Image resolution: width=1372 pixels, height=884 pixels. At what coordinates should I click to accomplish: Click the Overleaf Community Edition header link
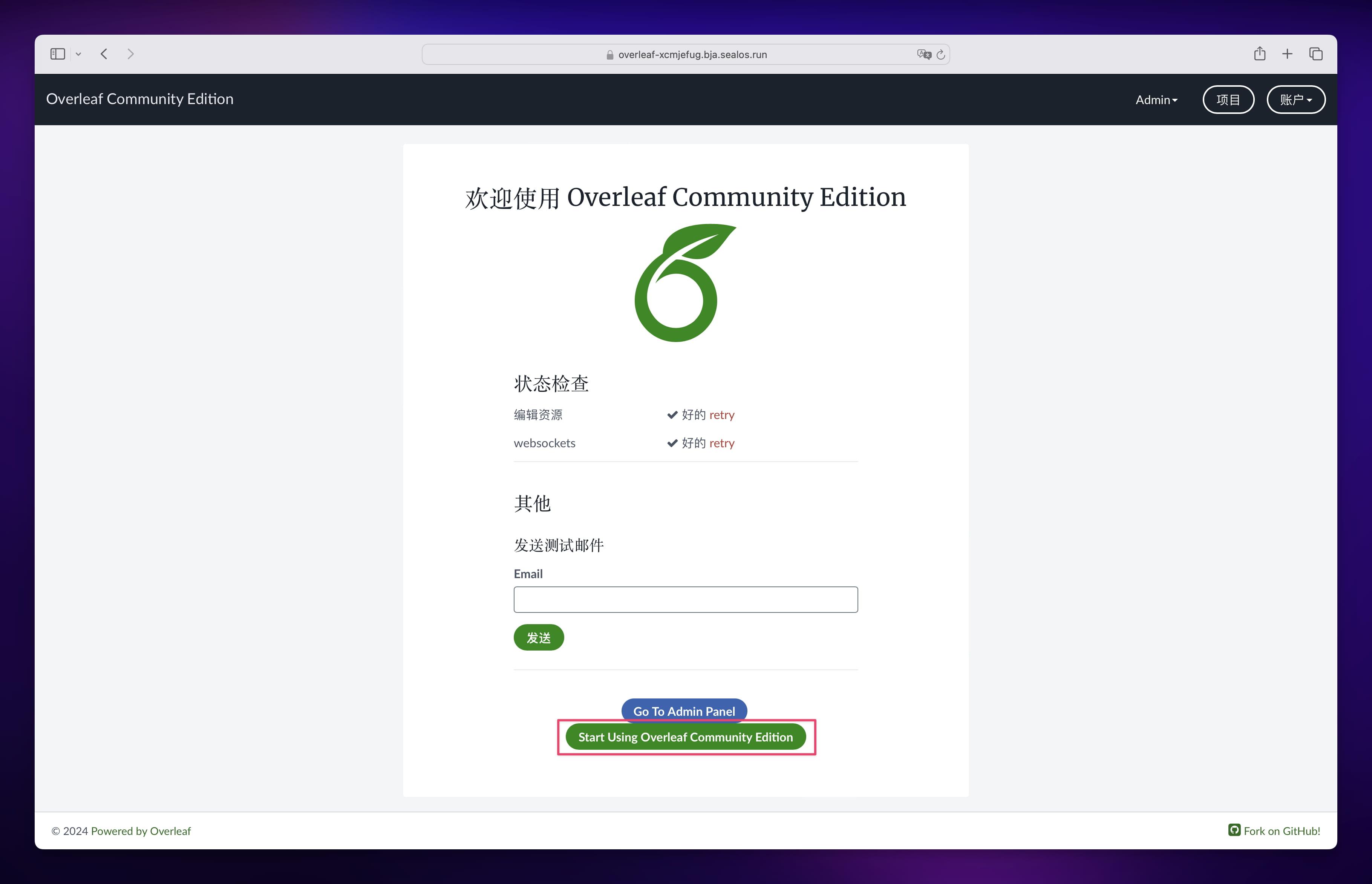[x=140, y=99]
